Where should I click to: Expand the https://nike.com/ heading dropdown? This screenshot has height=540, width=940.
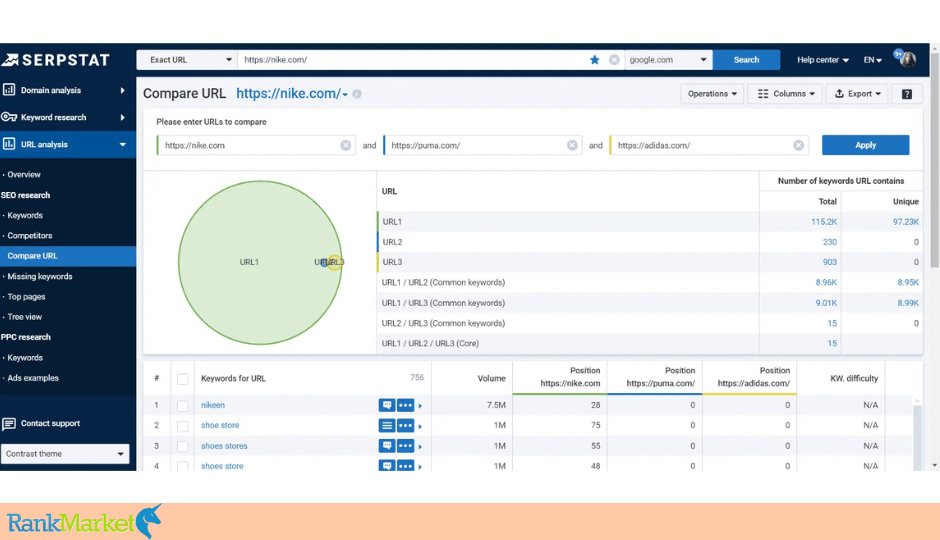coord(345,95)
